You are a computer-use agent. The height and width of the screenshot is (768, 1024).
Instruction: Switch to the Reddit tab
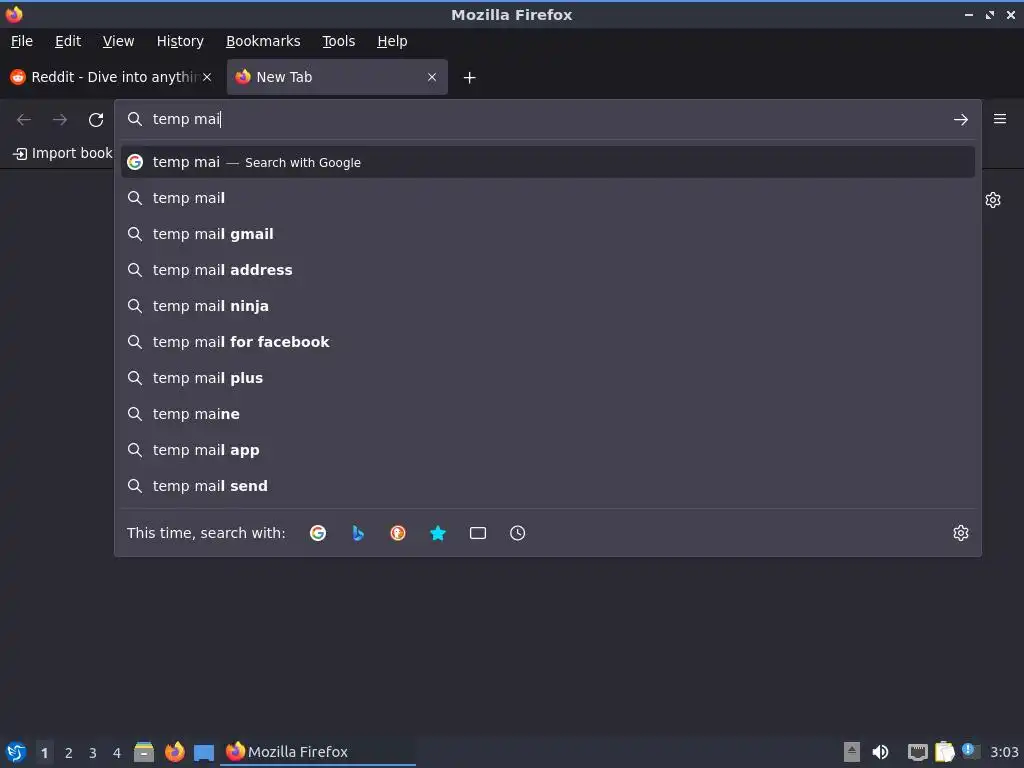click(x=111, y=77)
